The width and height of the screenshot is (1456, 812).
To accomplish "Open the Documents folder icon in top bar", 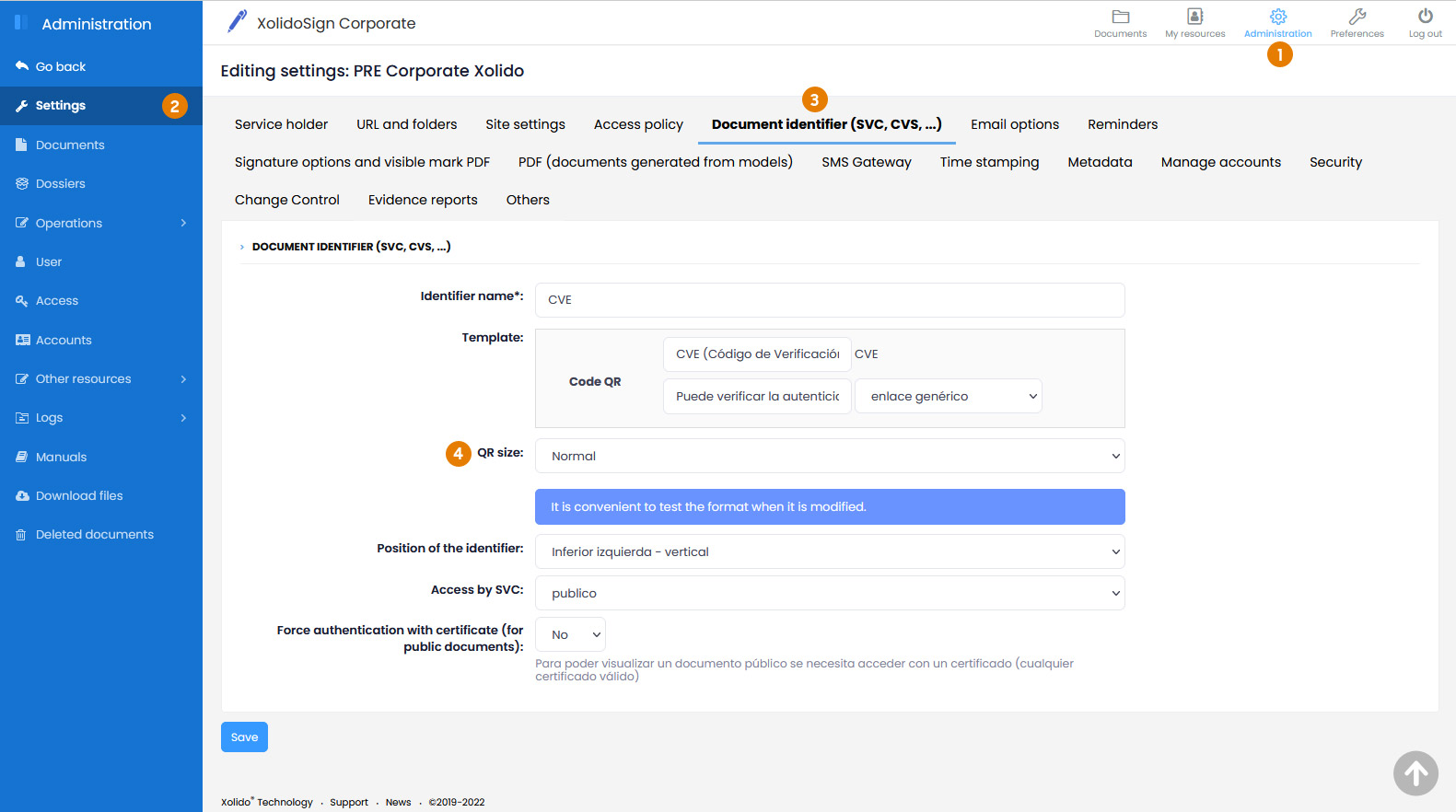I will (1120, 17).
